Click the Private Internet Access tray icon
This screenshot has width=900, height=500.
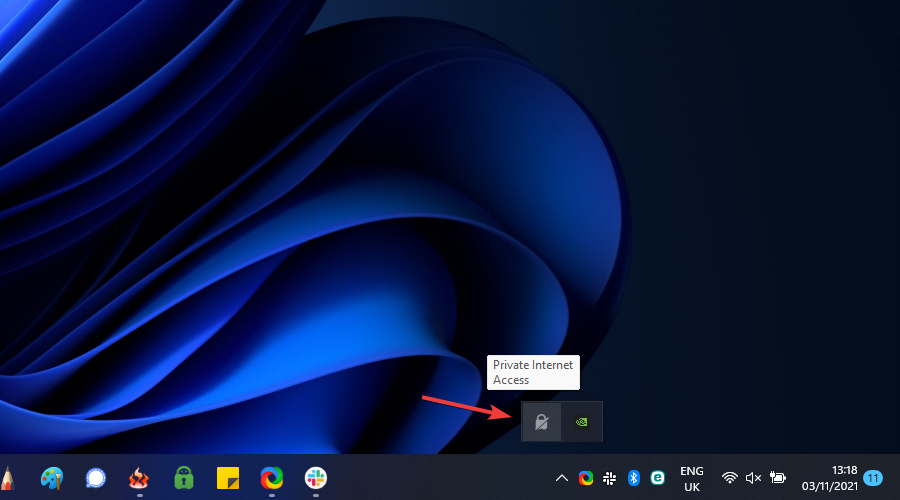(541, 422)
